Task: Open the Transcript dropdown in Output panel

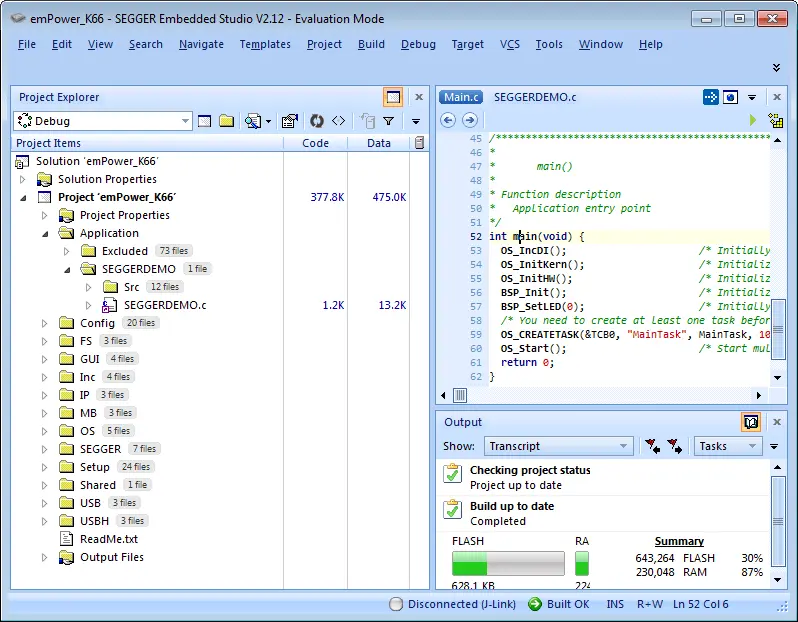Action: pos(624,446)
